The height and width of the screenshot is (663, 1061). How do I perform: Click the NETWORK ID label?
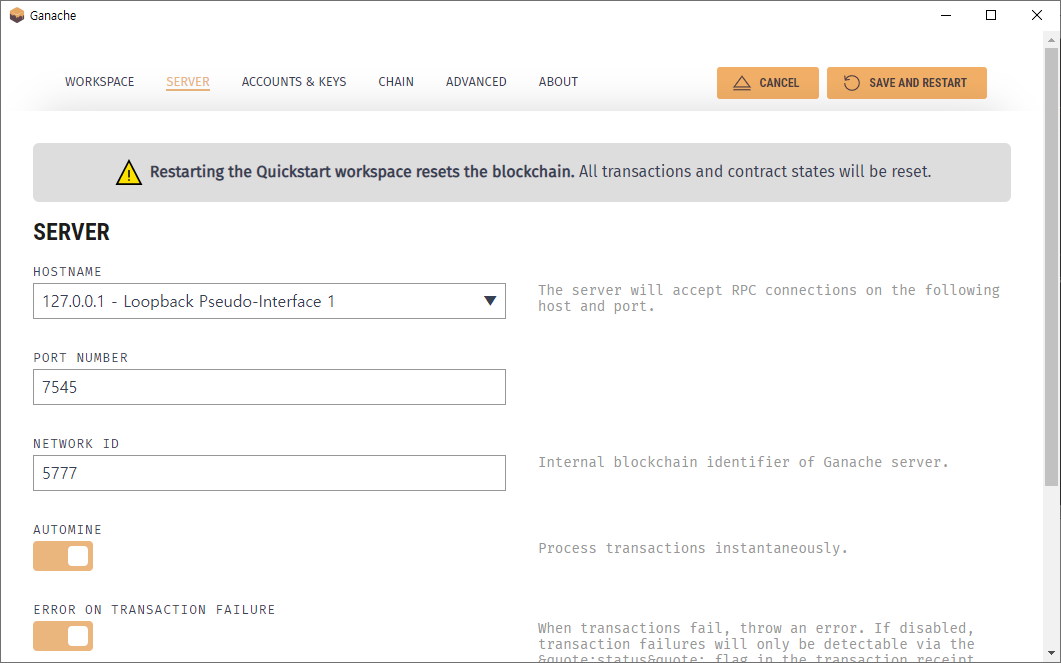point(76,444)
